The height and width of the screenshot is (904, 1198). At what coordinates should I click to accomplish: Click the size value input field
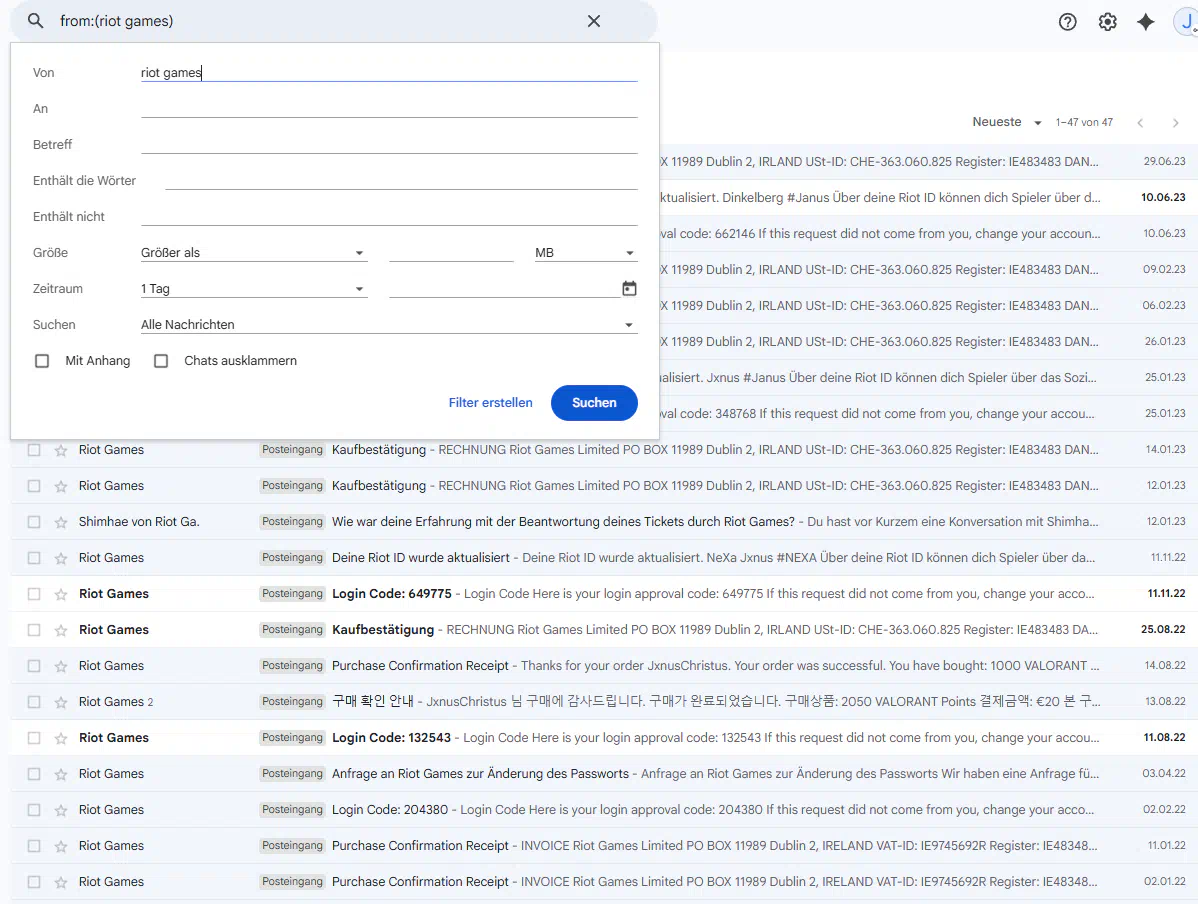[451, 252]
